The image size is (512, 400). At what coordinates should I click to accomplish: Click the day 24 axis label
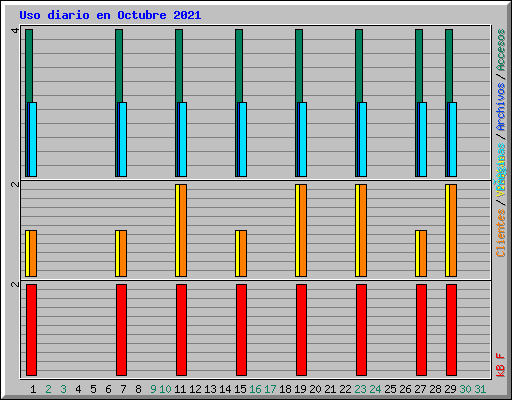coord(375,389)
